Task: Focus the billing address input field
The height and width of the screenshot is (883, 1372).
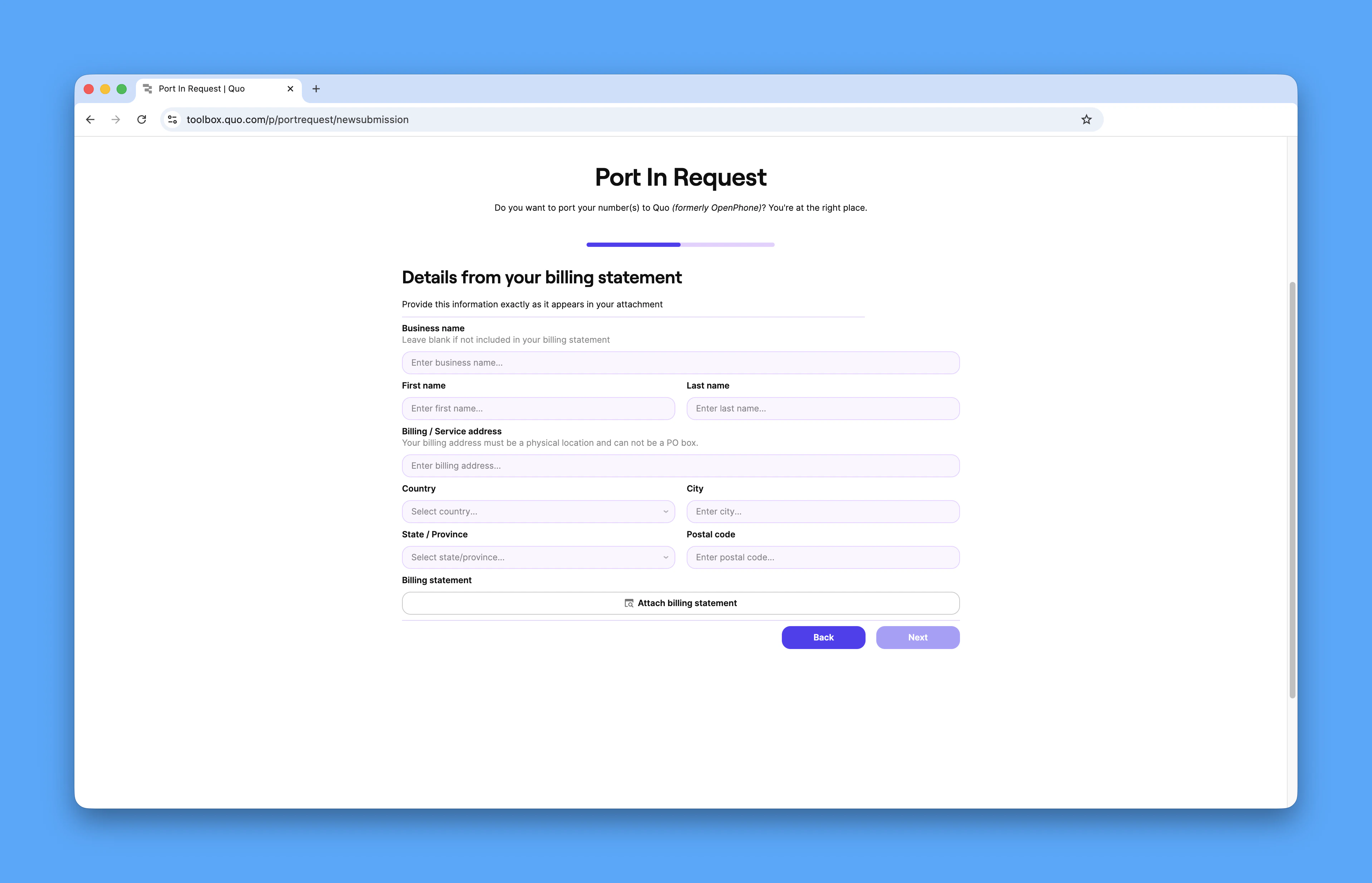Action: (x=680, y=465)
